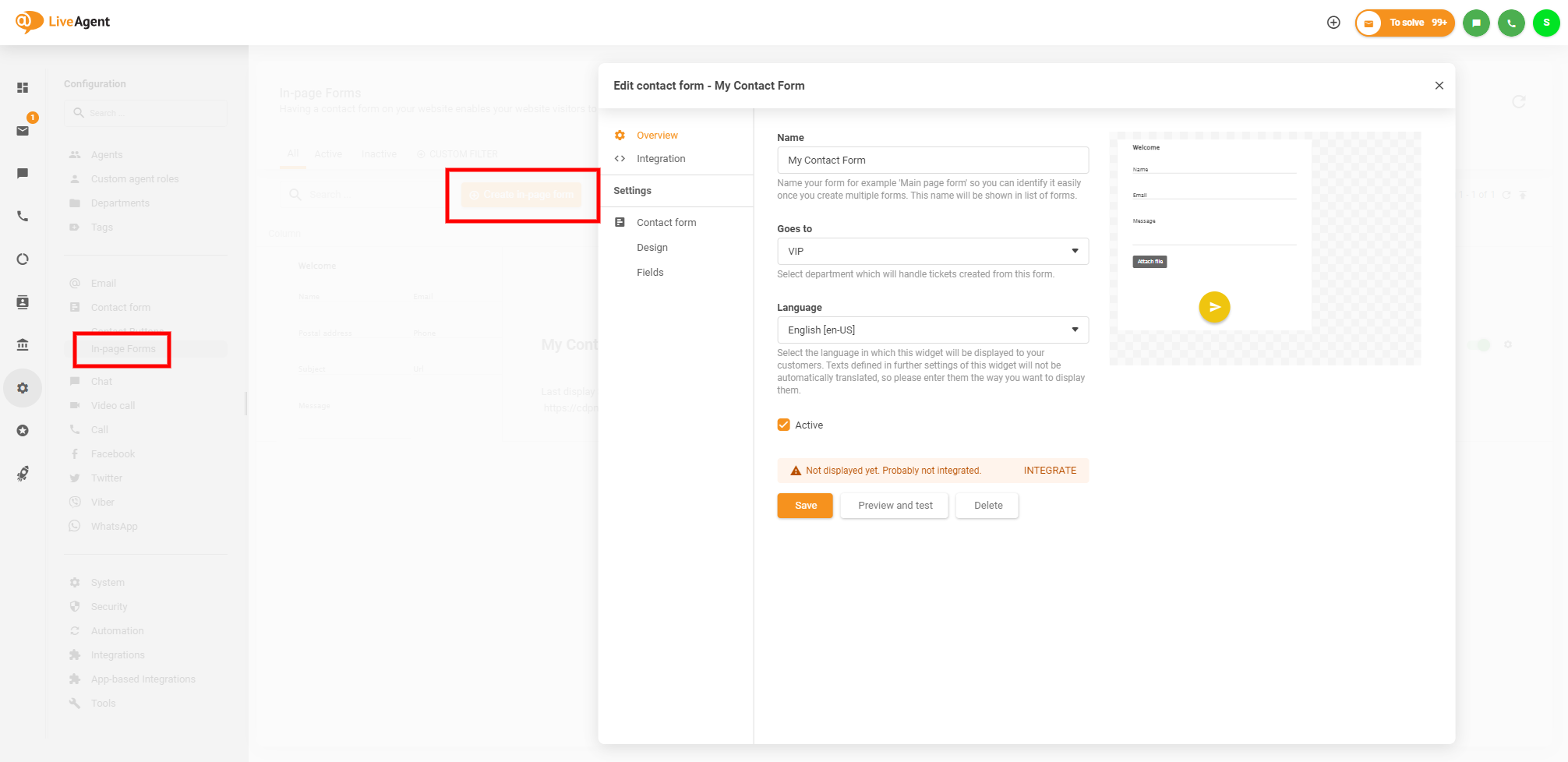Open the Knowledge base bank icon

pyautogui.click(x=23, y=344)
